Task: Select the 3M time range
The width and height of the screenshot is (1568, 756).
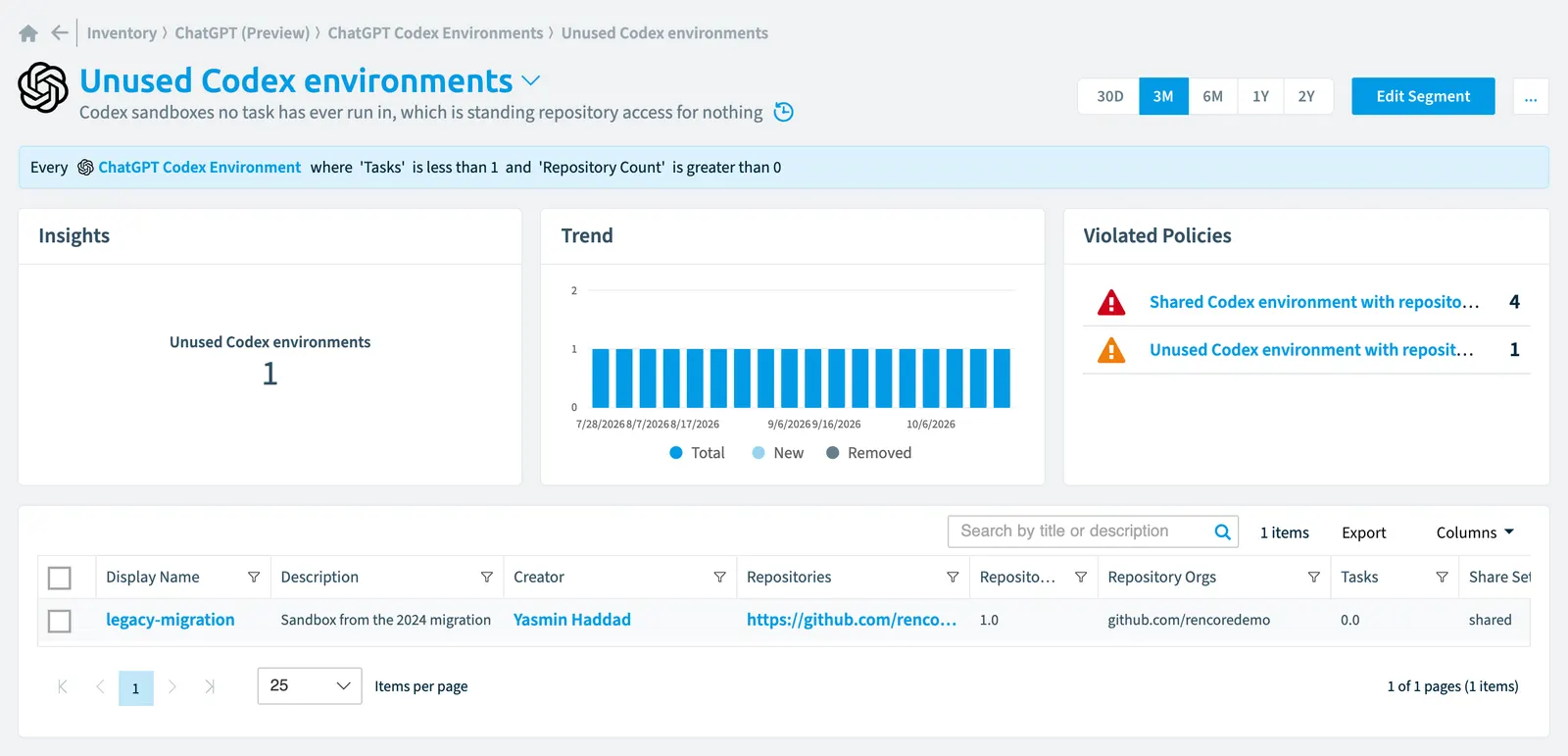Action: [x=1163, y=96]
